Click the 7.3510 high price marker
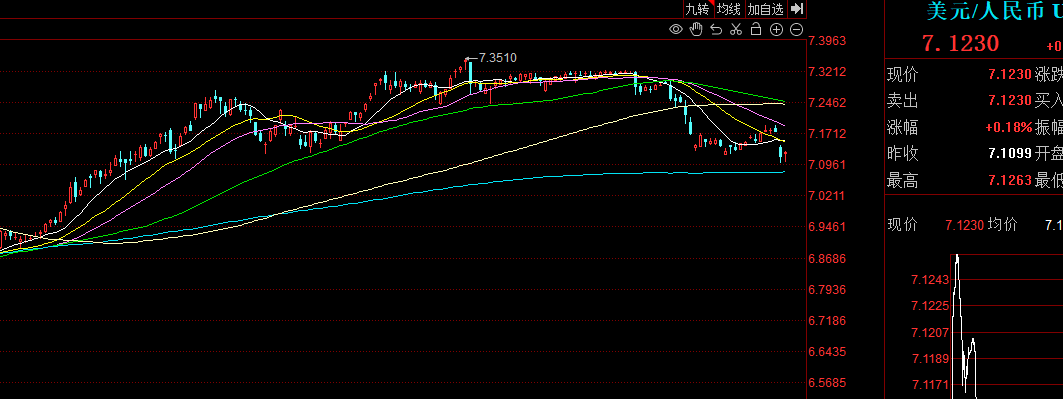 pos(497,58)
